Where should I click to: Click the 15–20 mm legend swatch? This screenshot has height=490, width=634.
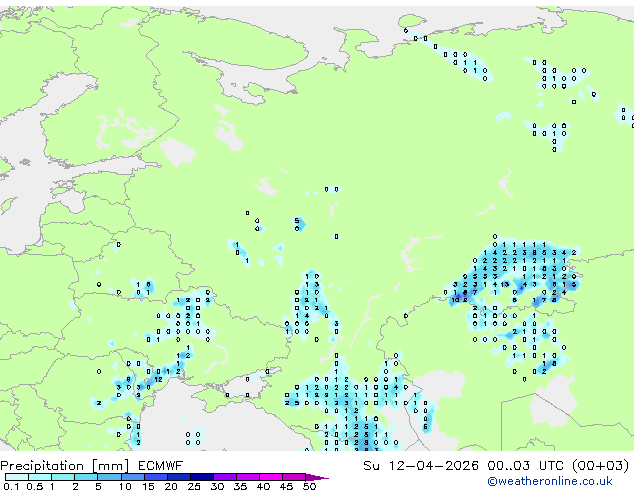156,477
